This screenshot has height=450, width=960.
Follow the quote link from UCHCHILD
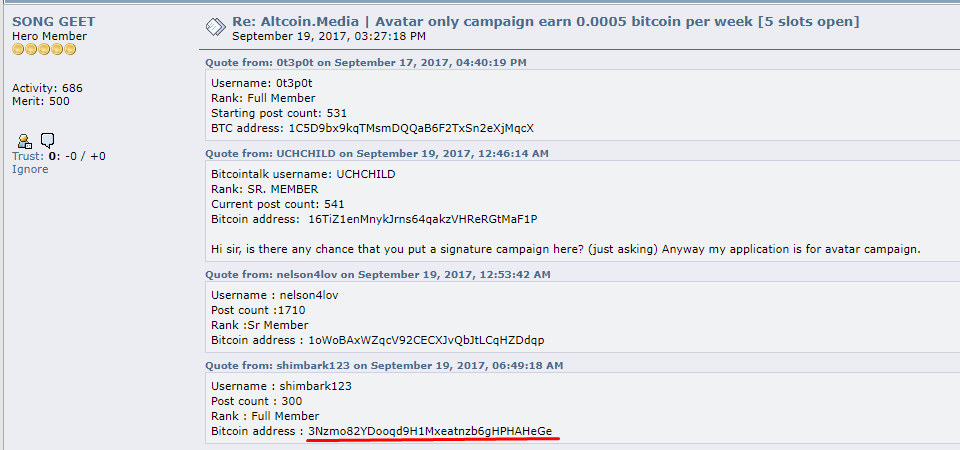(377, 153)
